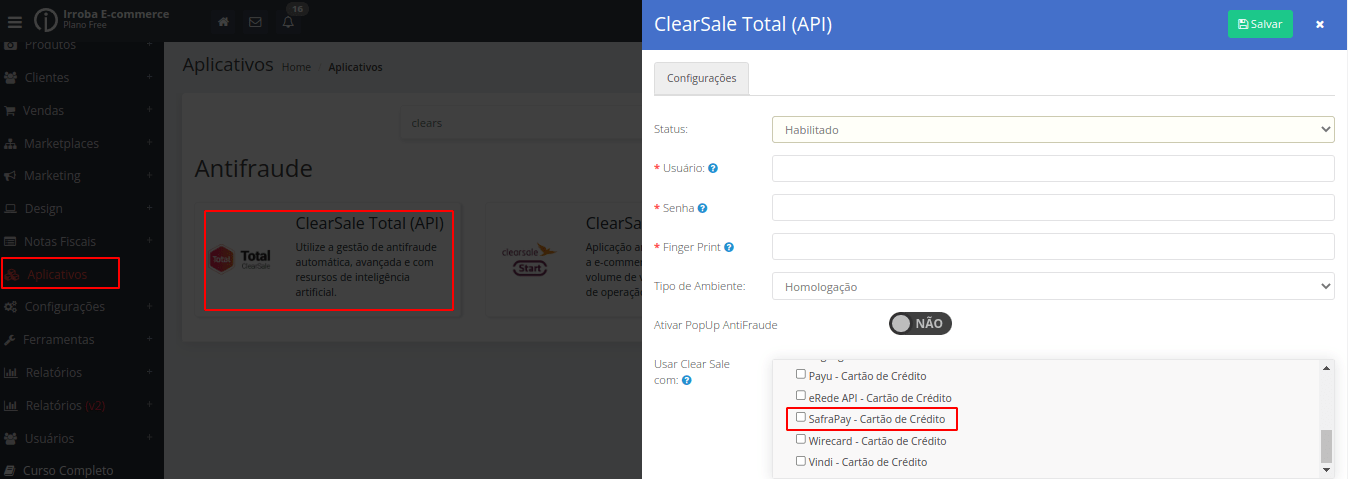Expand Configurações plus sign
The image size is (1348, 479).
149,306
